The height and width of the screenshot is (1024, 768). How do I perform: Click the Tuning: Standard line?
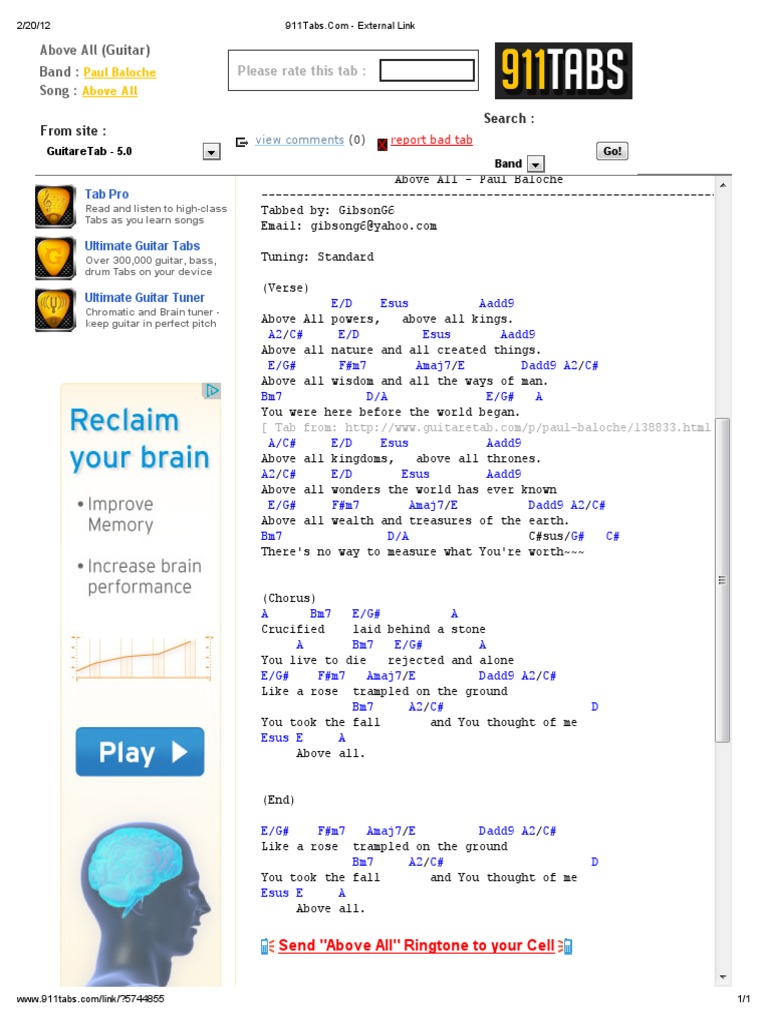tap(317, 257)
